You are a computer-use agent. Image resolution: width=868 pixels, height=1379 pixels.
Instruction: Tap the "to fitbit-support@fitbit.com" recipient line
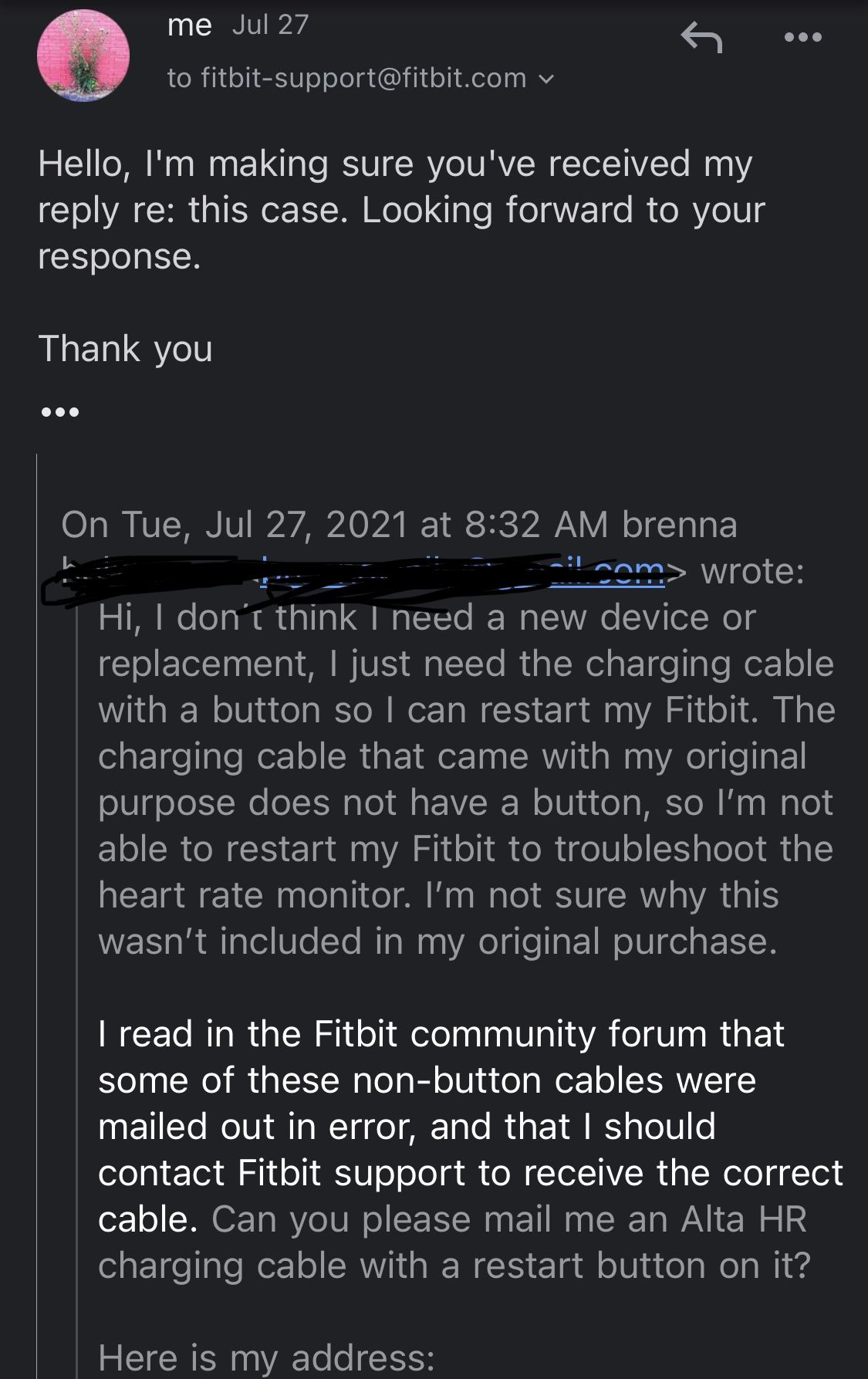347,78
